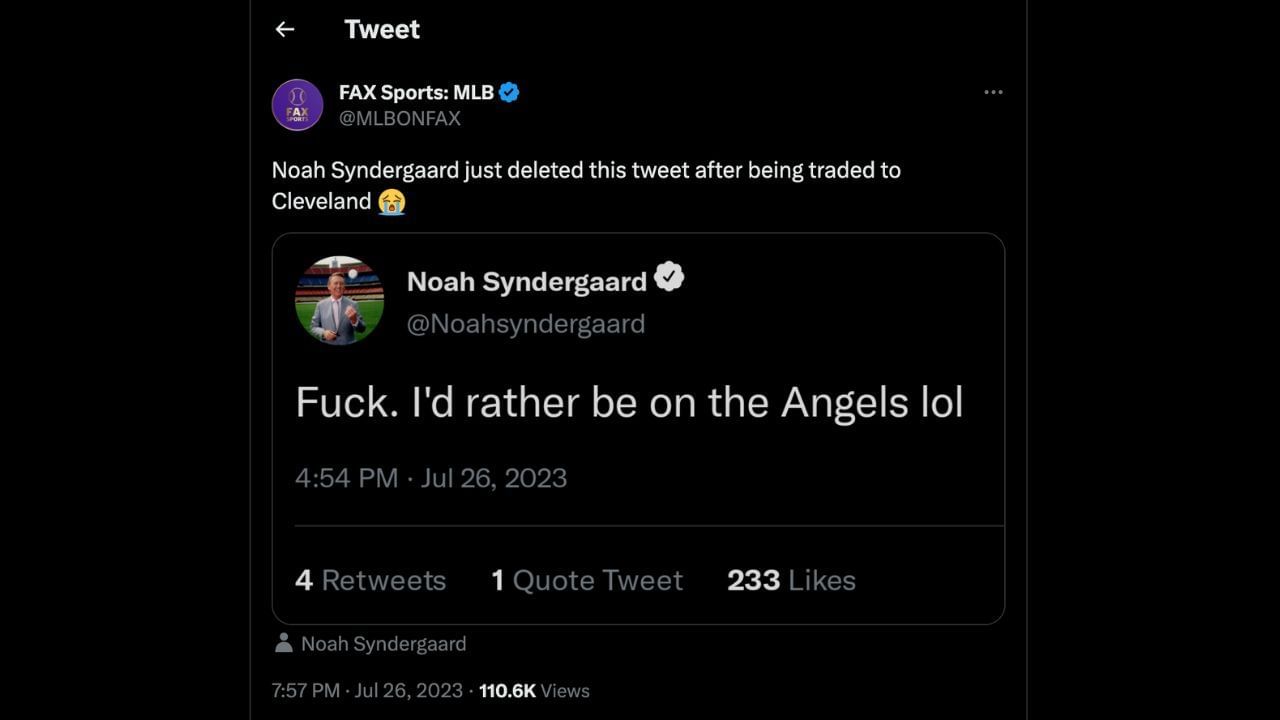The height and width of the screenshot is (720, 1280).
Task: Click the tagged Noah Syndergaard label
Action: tap(383, 644)
